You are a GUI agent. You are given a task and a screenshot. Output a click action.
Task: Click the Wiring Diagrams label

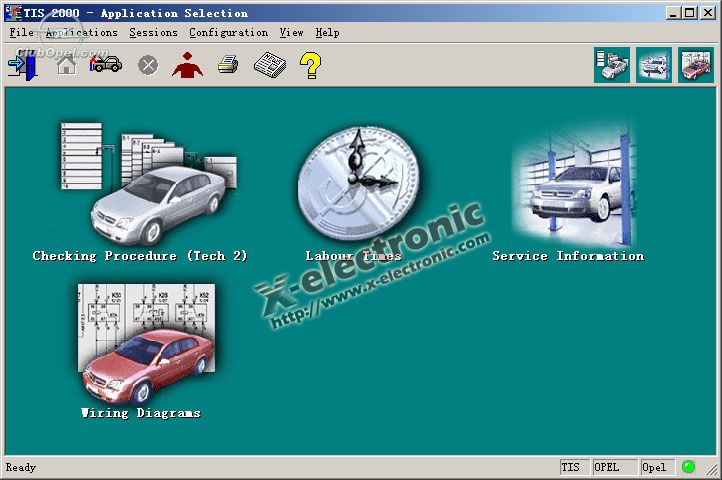pyautogui.click(x=141, y=413)
